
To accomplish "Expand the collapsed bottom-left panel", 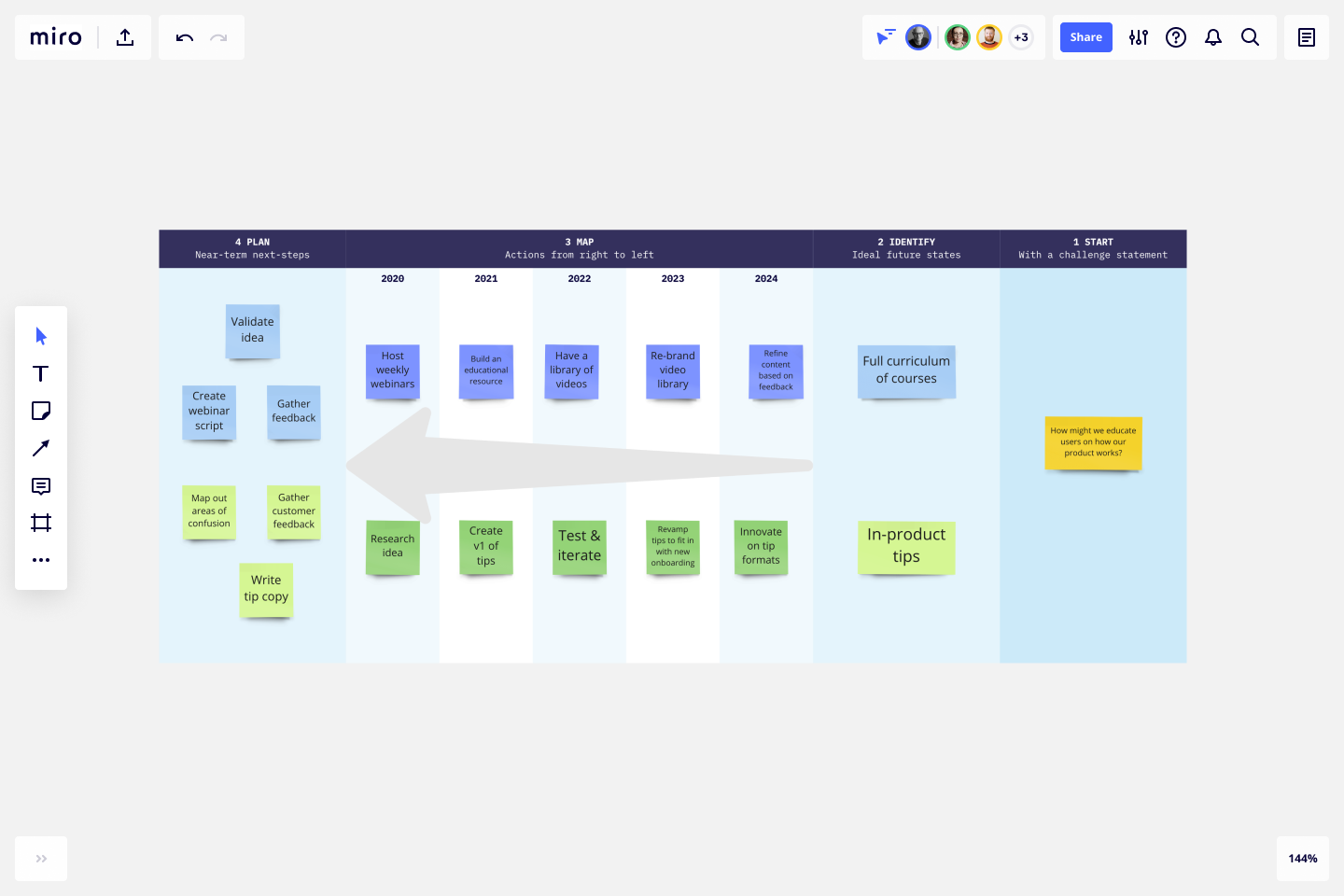I will click(x=41, y=859).
